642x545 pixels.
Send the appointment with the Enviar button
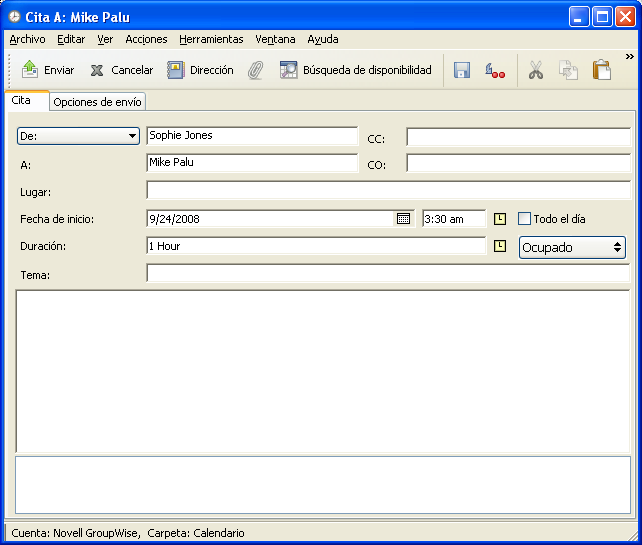click(x=47, y=70)
